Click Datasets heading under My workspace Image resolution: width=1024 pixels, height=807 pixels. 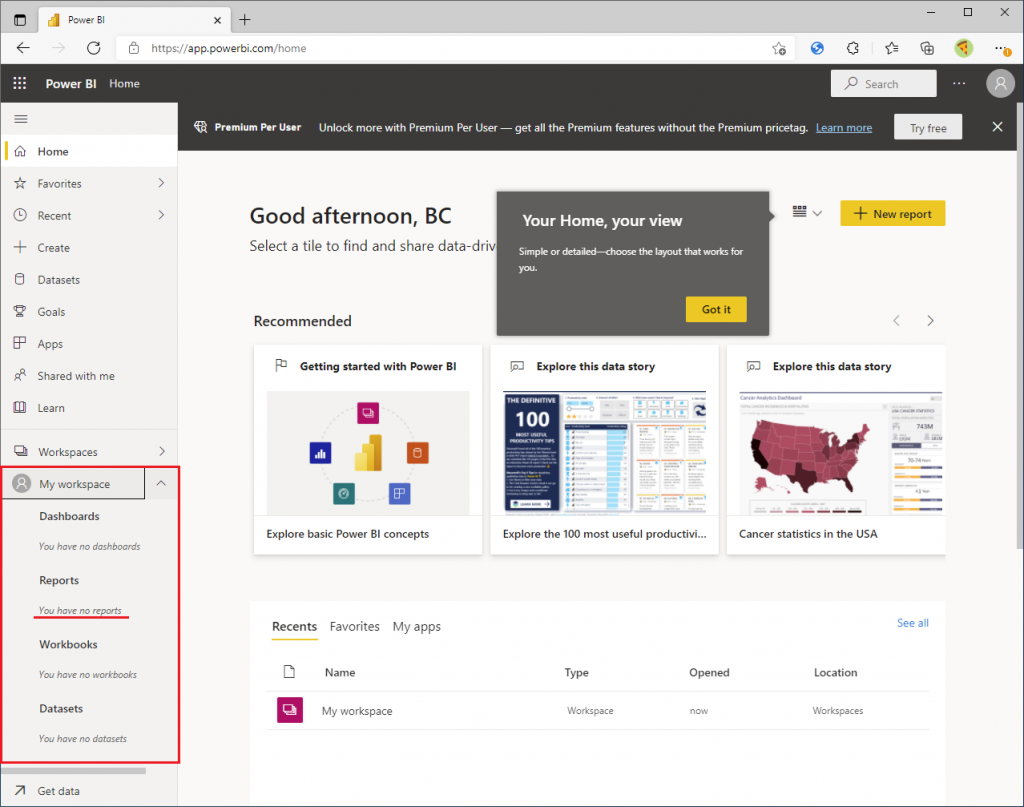(61, 708)
